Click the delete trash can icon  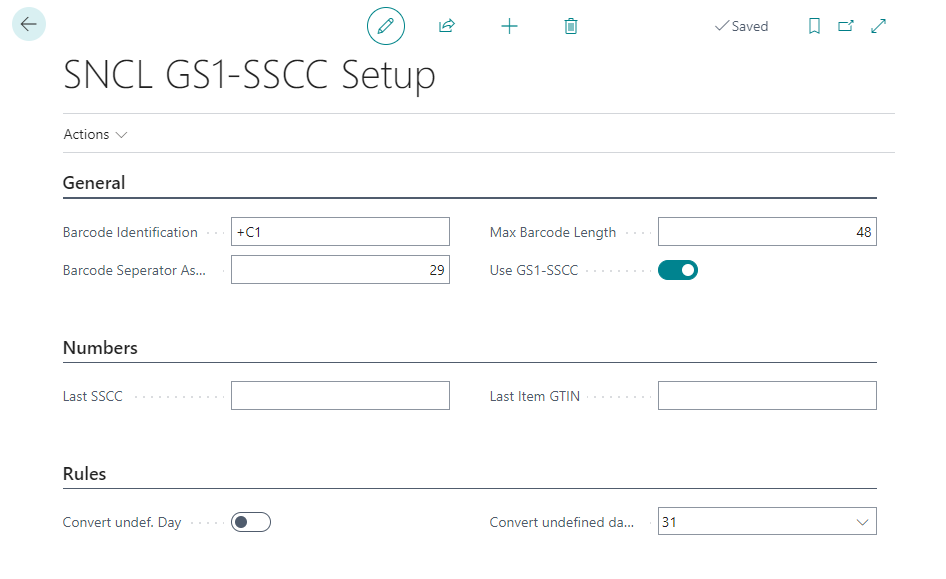point(571,26)
